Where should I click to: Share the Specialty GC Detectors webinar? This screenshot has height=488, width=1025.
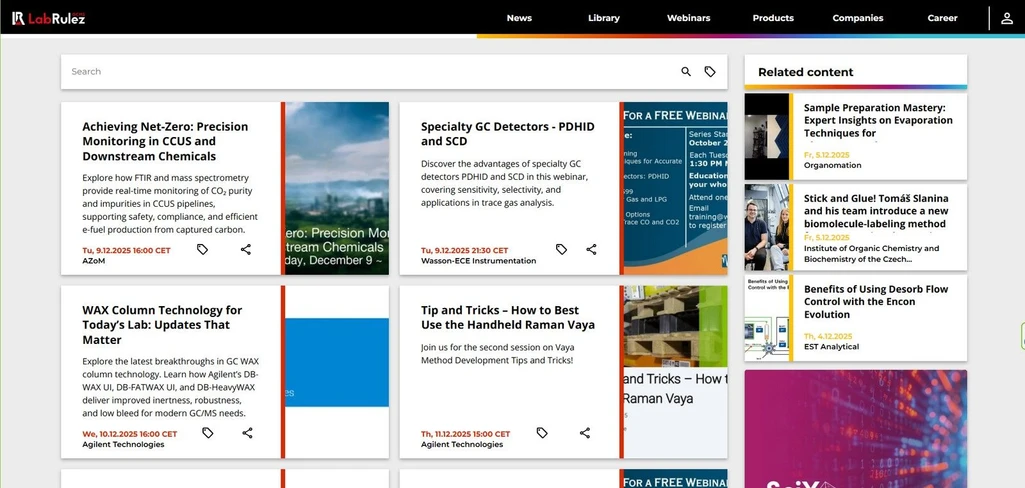[x=591, y=249]
